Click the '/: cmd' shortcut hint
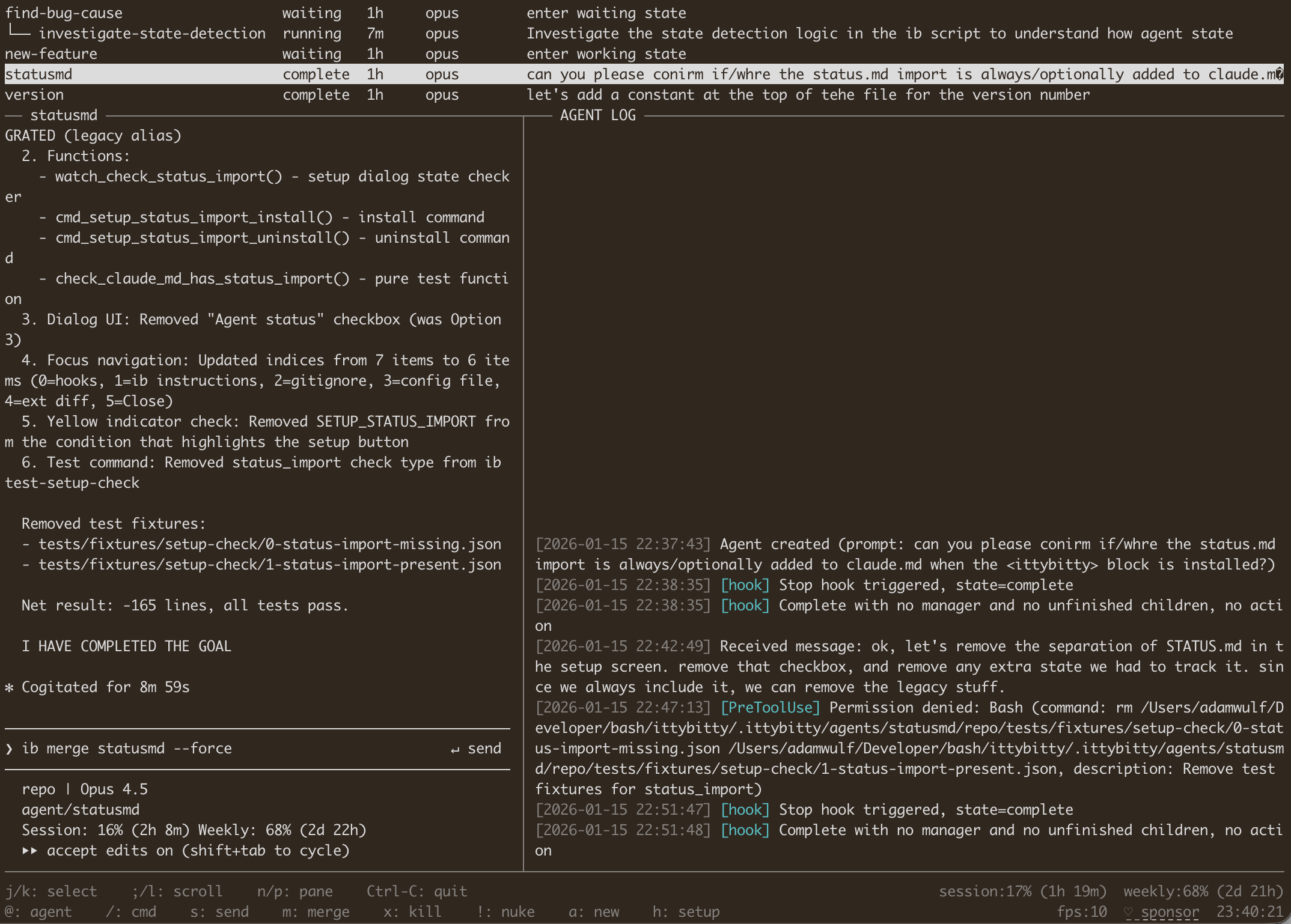The width and height of the screenshot is (1291, 924). pos(131,911)
